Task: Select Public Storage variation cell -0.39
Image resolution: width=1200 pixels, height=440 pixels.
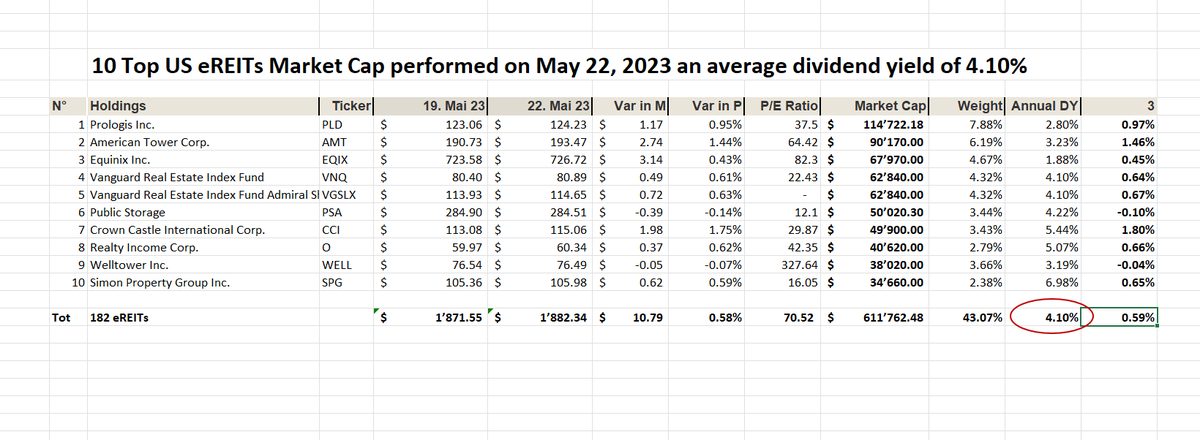Action: (x=632, y=212)
